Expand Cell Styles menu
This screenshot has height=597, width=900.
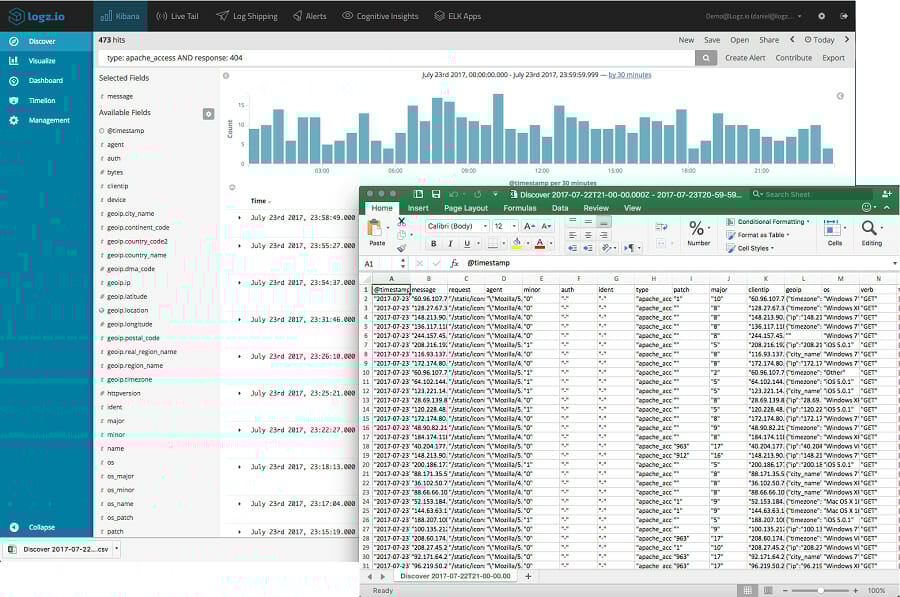coord(750,249)
